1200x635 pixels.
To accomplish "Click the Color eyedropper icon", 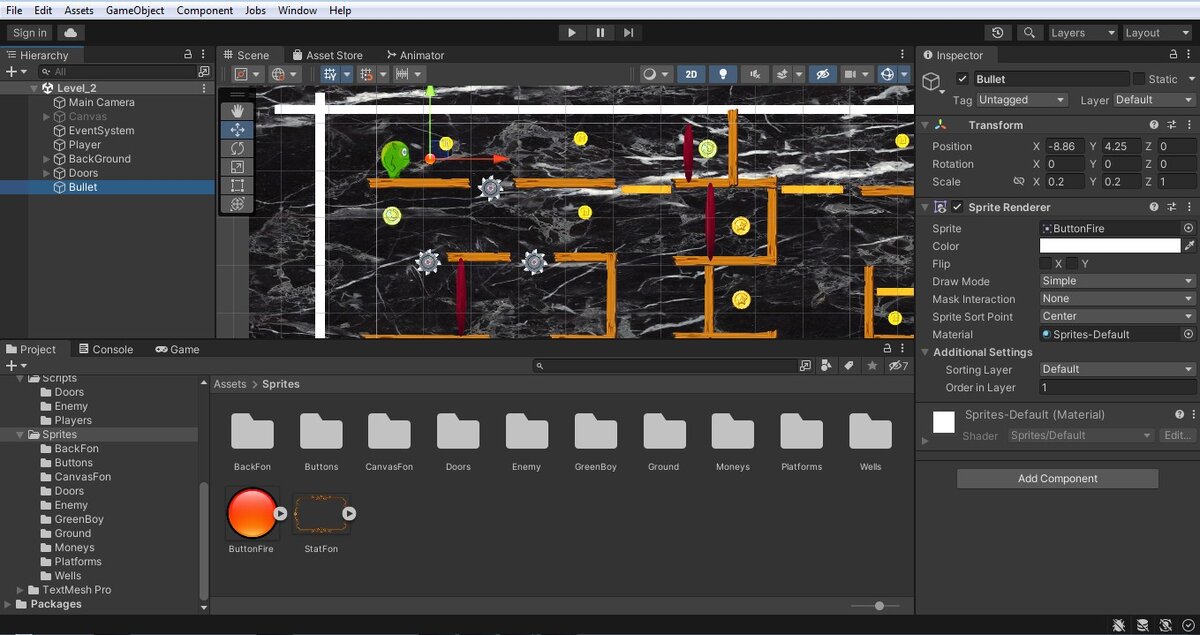I will (x=1190, y=246).
